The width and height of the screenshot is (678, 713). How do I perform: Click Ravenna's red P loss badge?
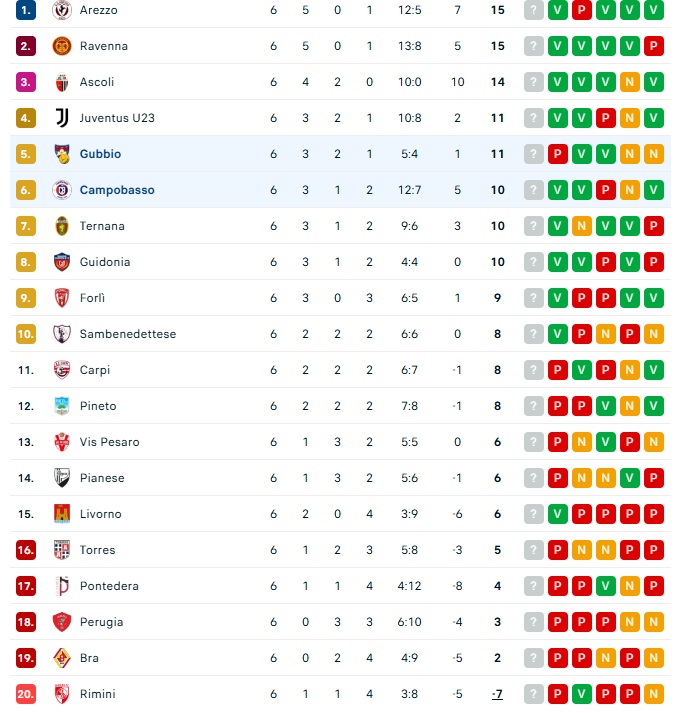tap(653, 46)
